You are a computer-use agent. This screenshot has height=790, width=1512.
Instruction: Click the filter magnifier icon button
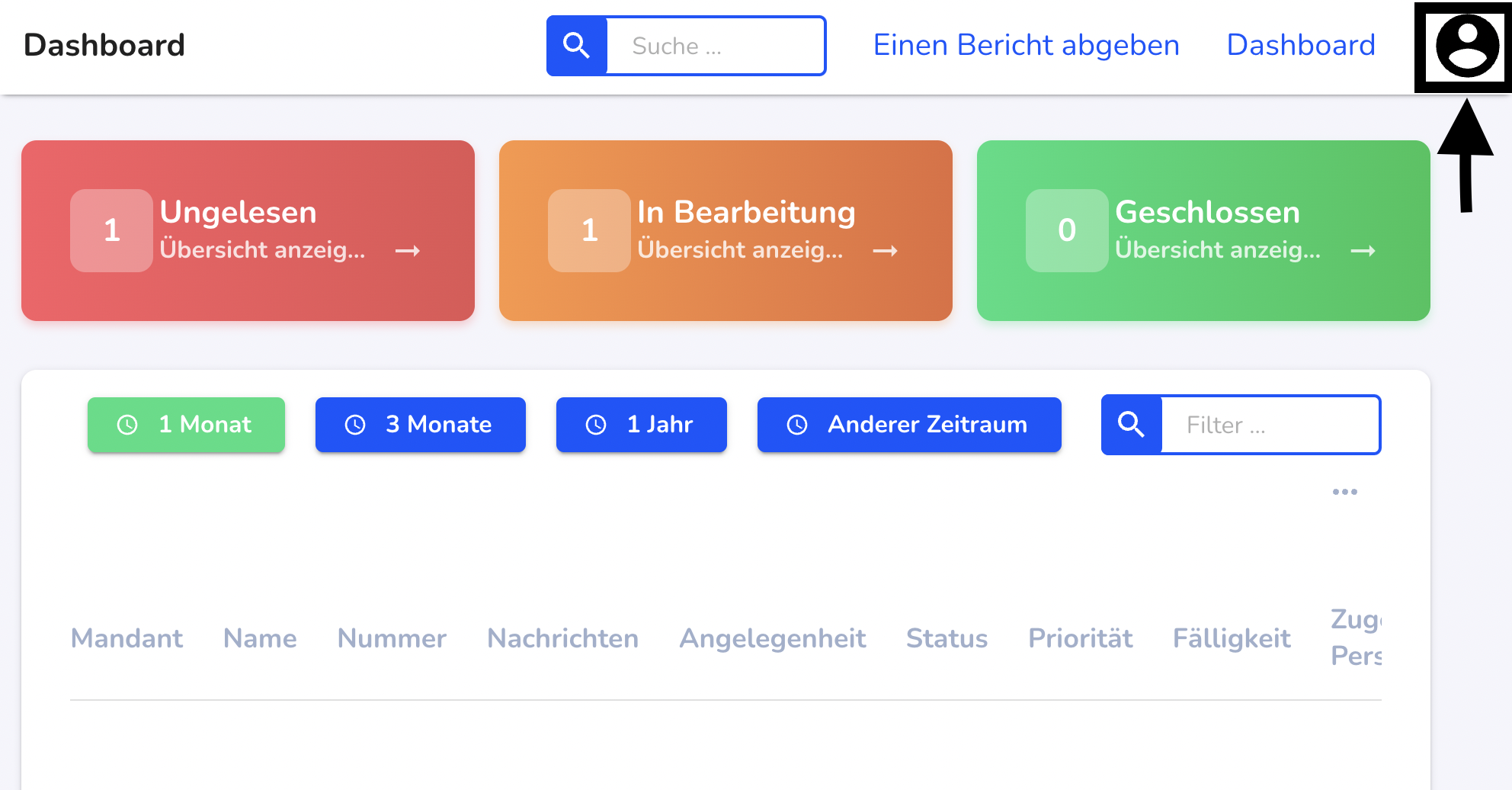tap(1132, 425)
